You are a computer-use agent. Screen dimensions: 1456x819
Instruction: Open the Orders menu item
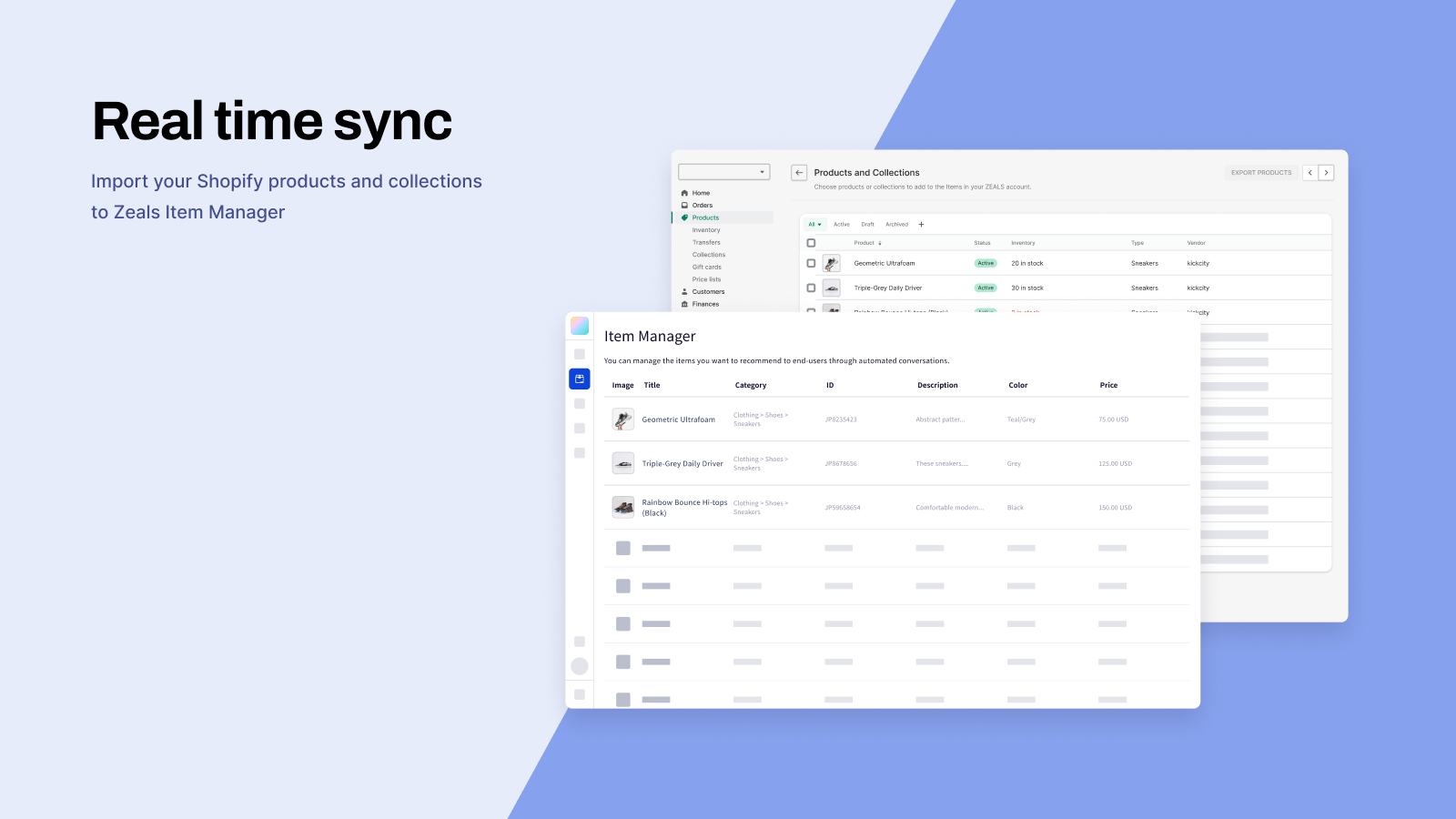703,205
